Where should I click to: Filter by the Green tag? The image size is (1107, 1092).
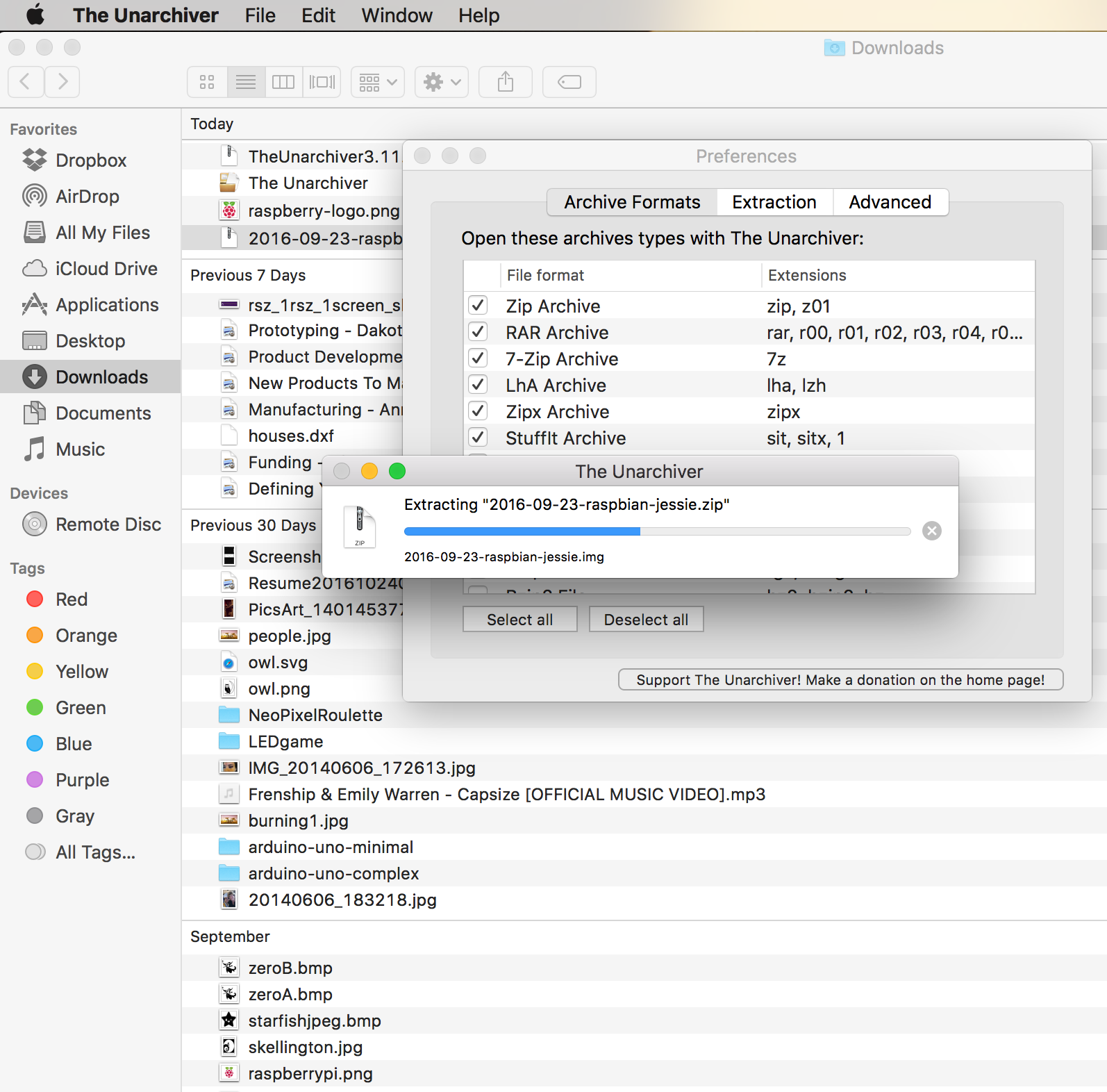[90, 708]
